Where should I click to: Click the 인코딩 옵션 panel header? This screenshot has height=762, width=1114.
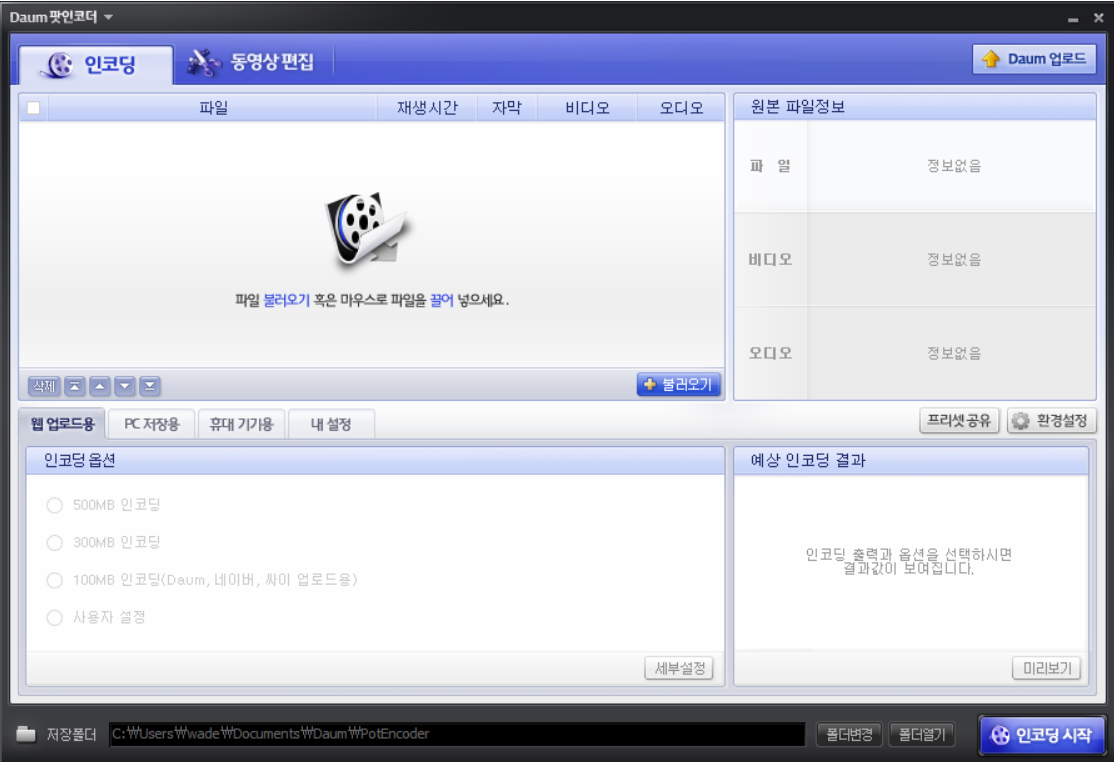tap(375, 461)
